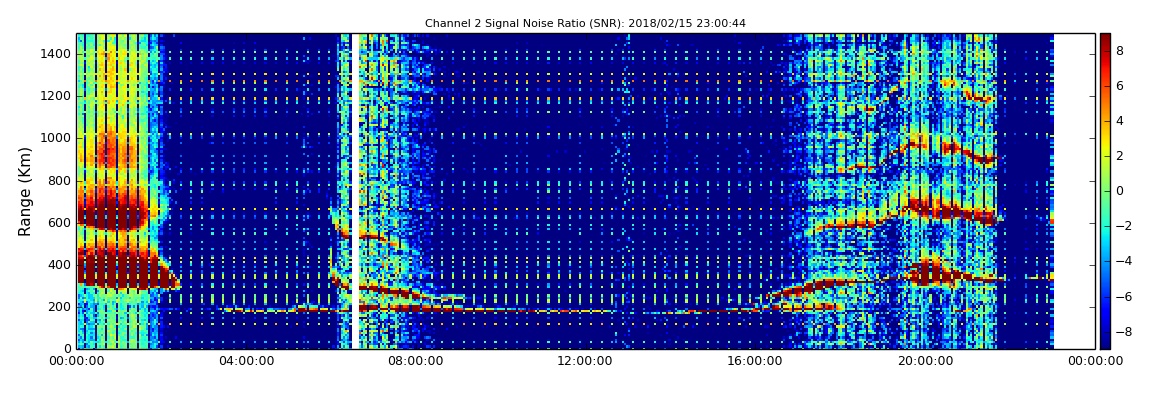Screen dimensions: 1150x407
Task: Click the colorbar label 0
Action: point(1120,191)
